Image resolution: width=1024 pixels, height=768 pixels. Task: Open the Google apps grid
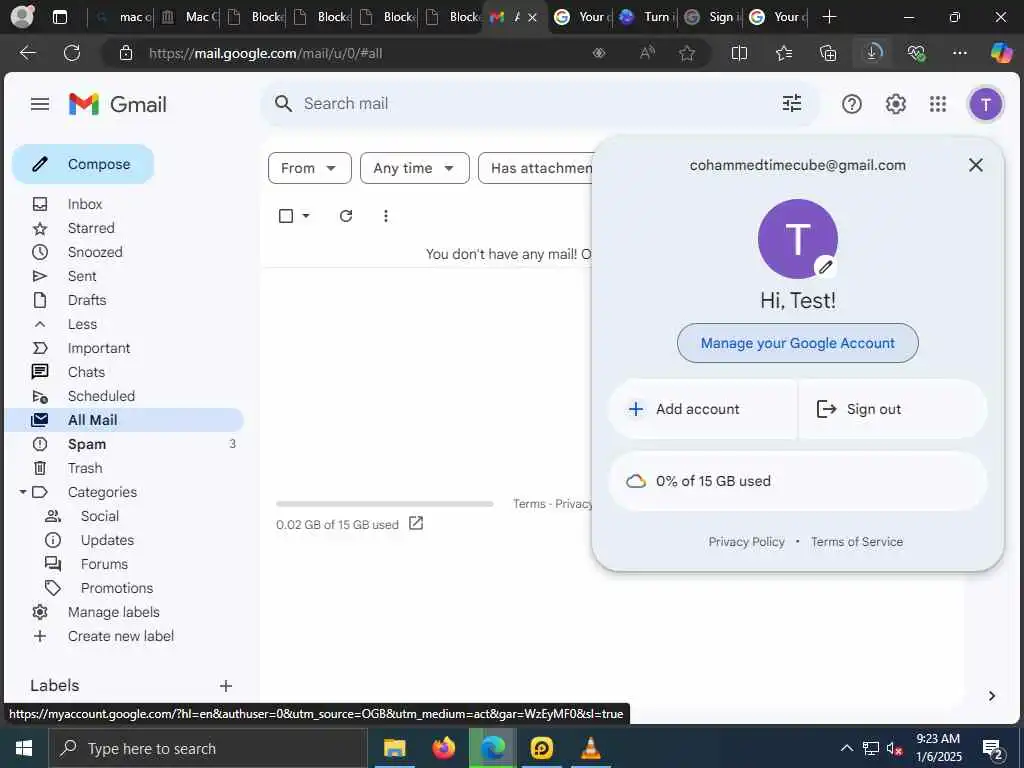pos(938,104)
